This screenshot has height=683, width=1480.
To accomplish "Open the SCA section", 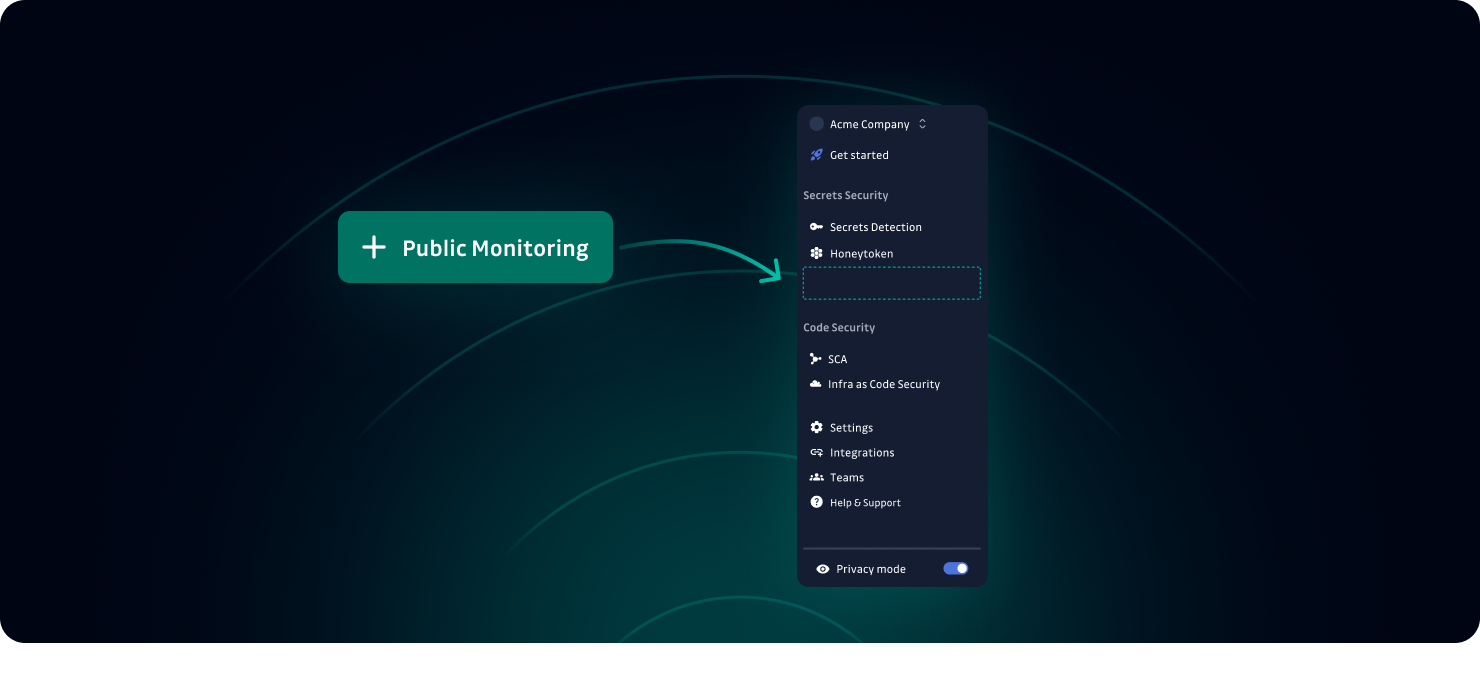I will tap(837, 359).
